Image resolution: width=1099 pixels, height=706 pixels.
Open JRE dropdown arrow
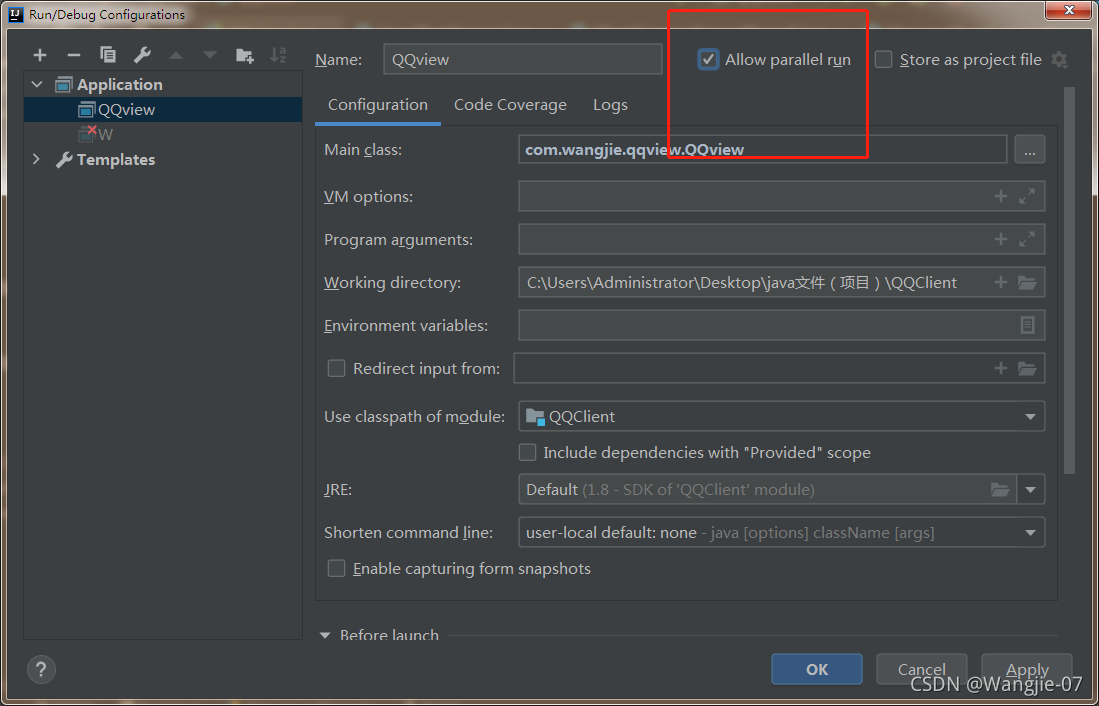pyautogui.click(x=1030, y=489)
